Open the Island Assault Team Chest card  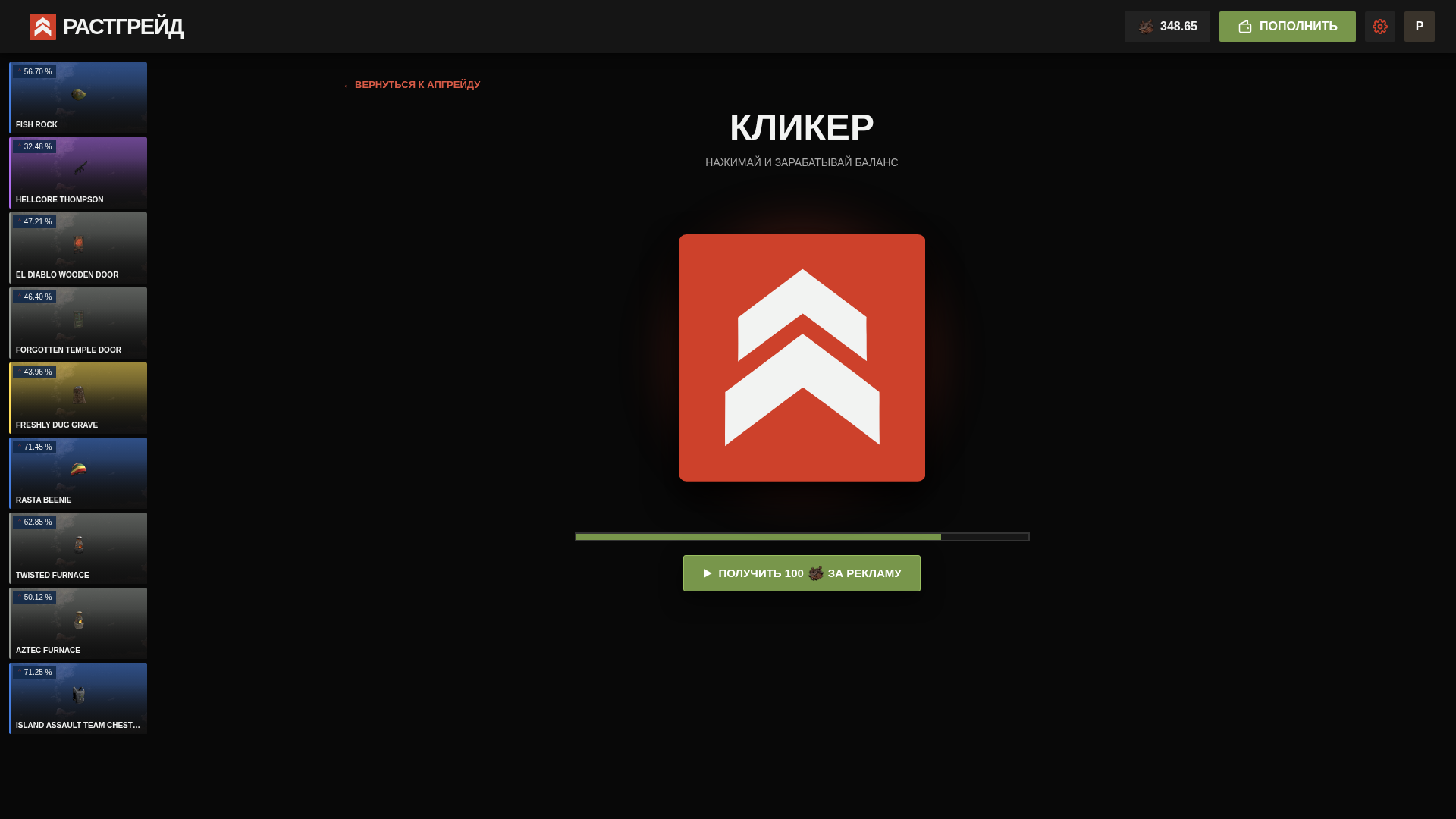point(78,698)
